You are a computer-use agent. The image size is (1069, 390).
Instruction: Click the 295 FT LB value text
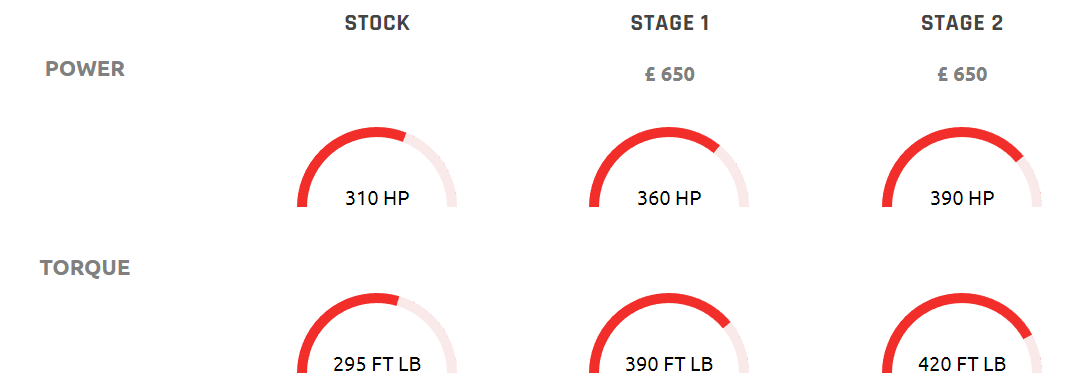[x=377, y=364]
